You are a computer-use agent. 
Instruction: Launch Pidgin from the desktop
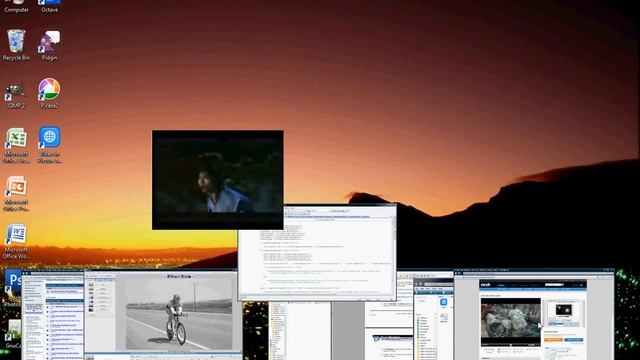(49, 45)
